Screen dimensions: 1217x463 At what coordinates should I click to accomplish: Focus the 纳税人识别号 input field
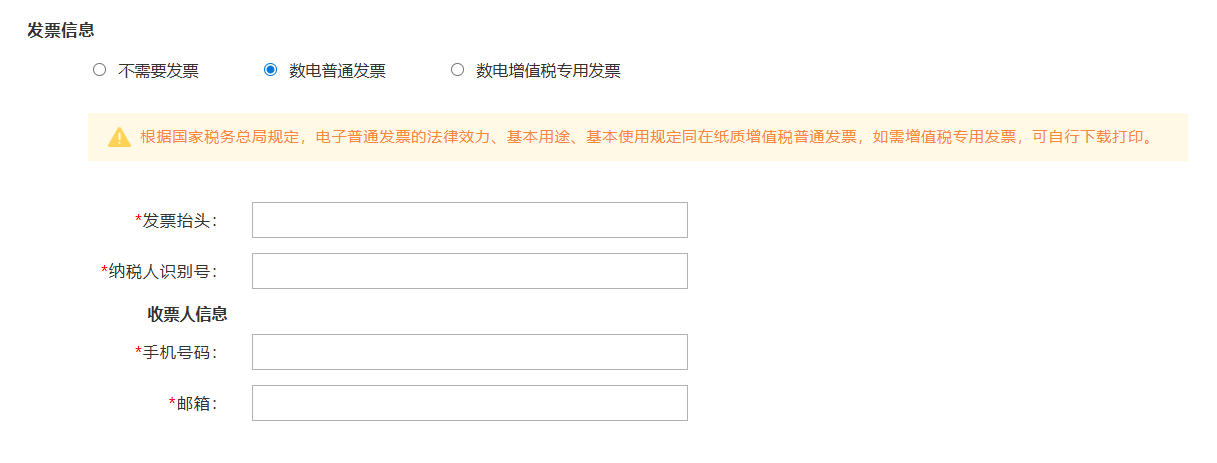(x=470, y=271)
